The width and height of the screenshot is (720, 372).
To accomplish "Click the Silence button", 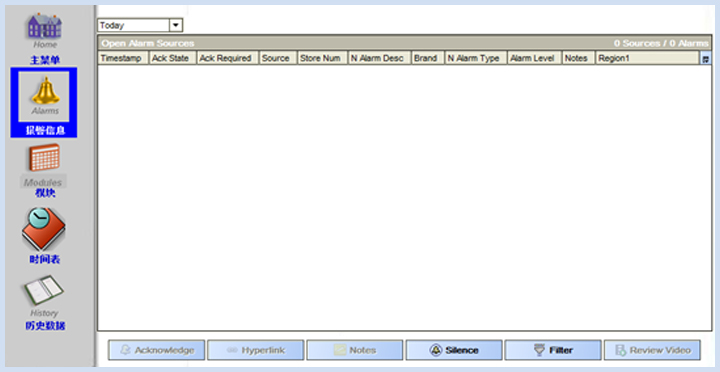I will (454, 350).
